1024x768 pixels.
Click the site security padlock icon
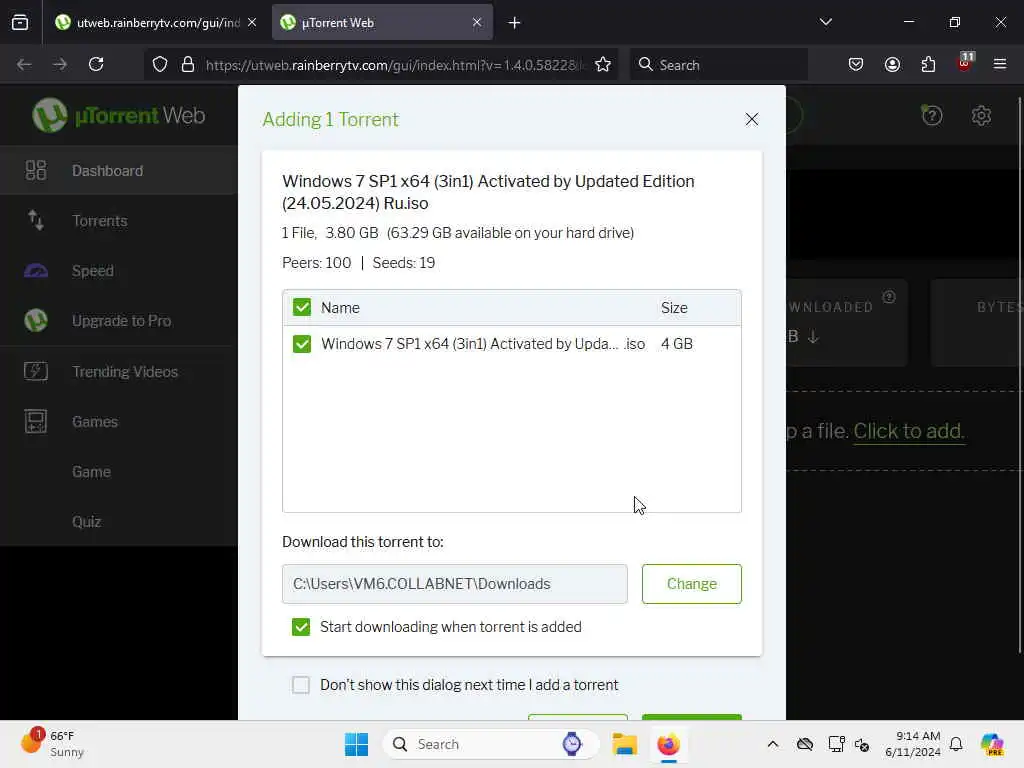click(x=188, y=64)
